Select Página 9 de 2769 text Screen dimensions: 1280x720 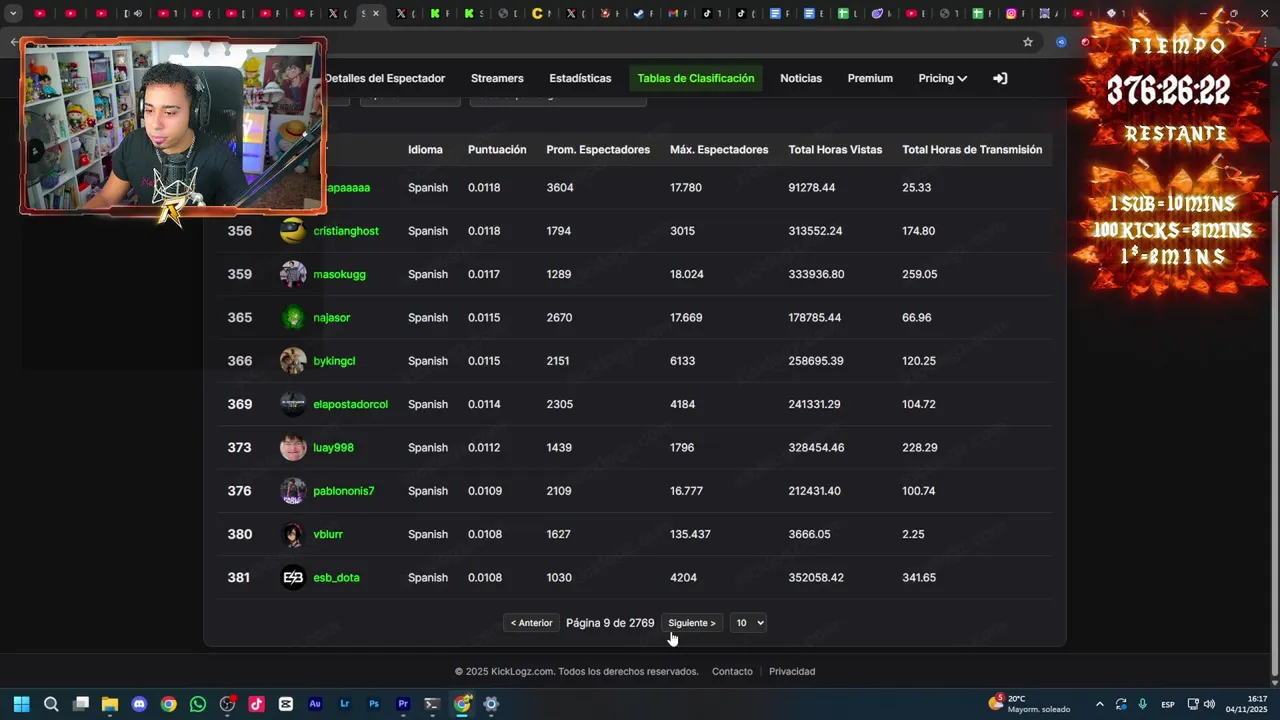(610, 623)
